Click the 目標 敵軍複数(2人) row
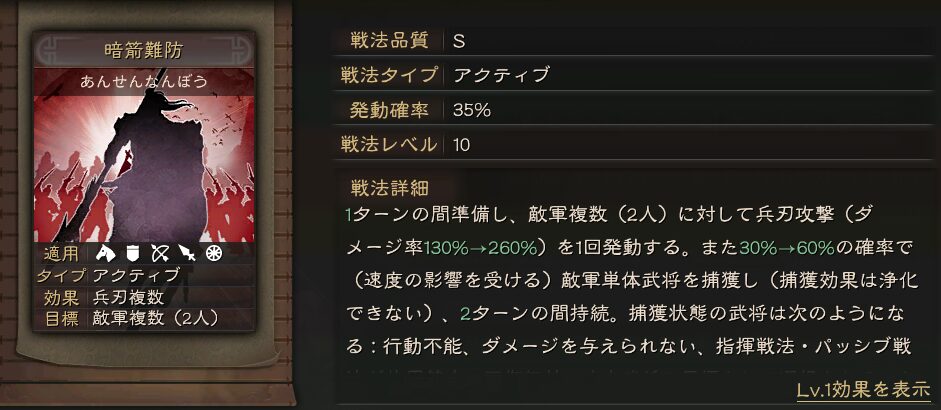This screenshot has width=941, height=410. [x=140, y=319]
